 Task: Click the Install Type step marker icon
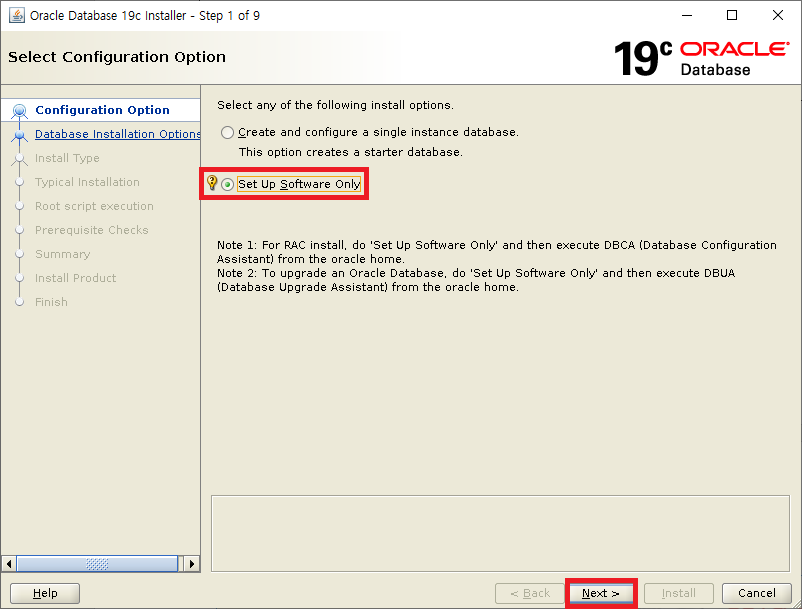coord(19,159)
